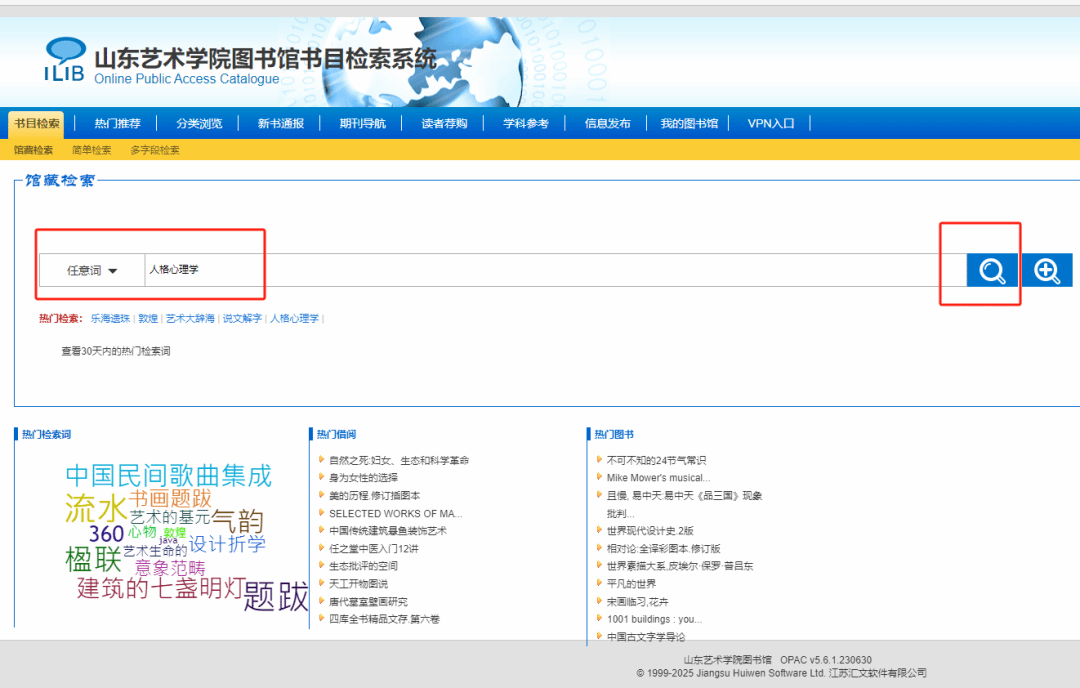Screen dimensions: 1080x688
Task: Open 天工开物图说 in the 热门借阅 list
Action: (x=358, y=584)
